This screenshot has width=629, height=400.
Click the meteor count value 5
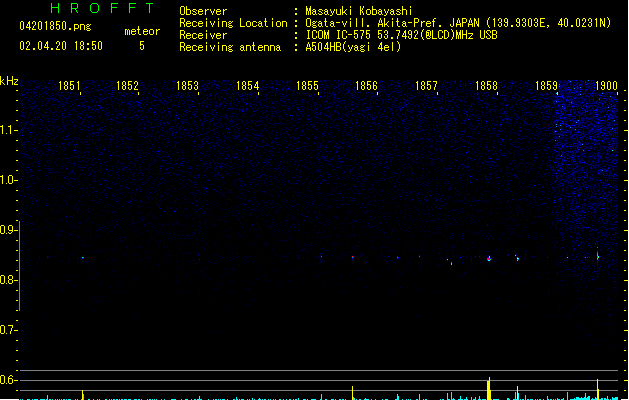pyautogui.click(x=142, y=46)
